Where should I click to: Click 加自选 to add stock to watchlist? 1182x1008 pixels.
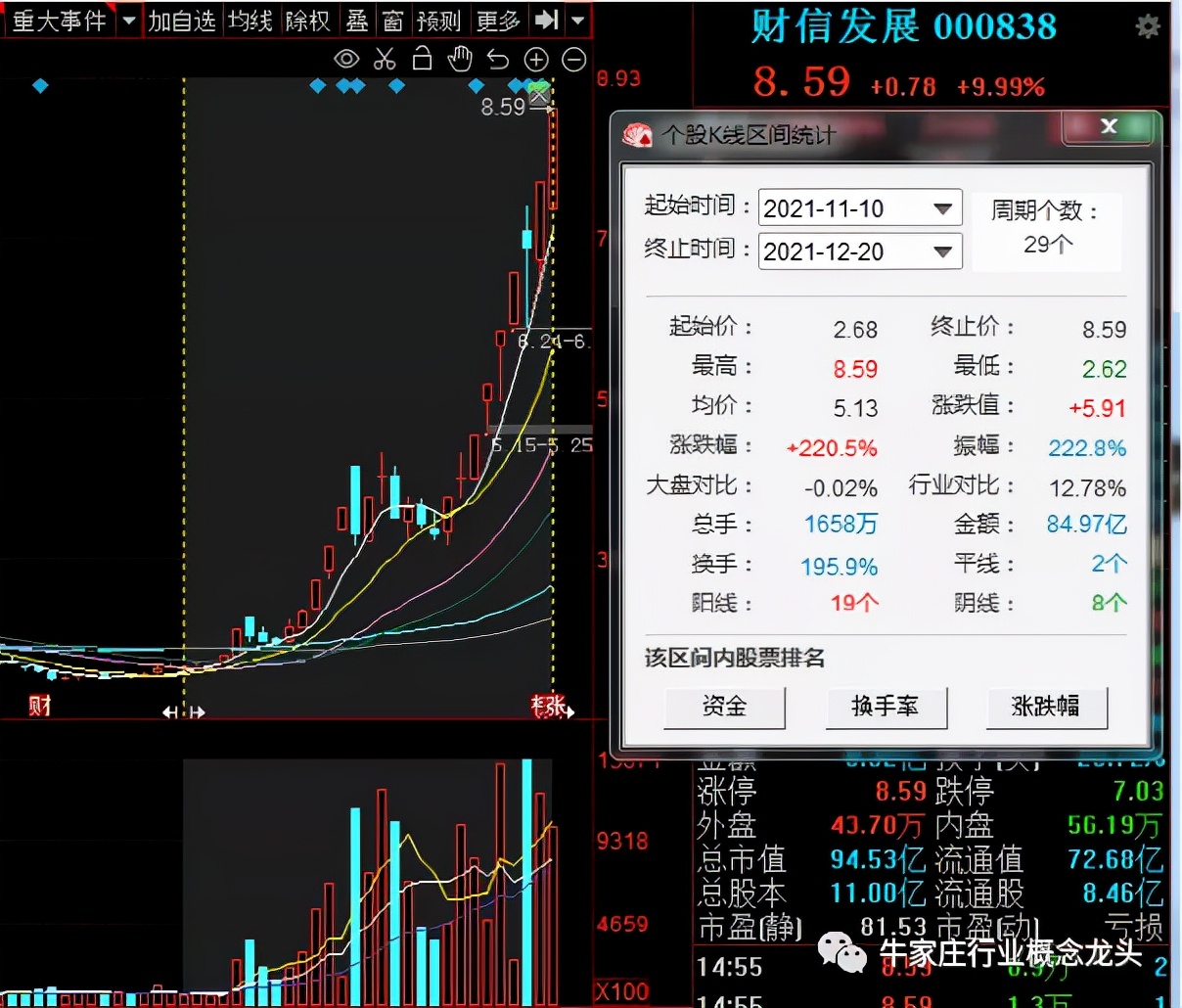[x=182, y=21]
